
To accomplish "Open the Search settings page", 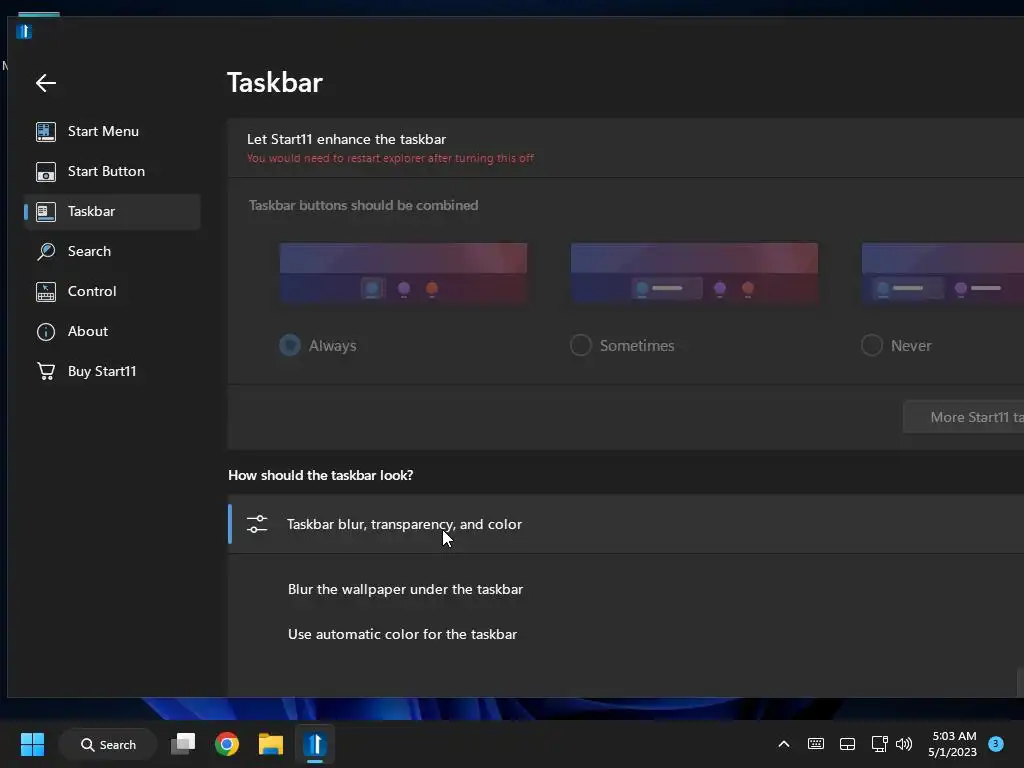I will [x=112, y=251].
